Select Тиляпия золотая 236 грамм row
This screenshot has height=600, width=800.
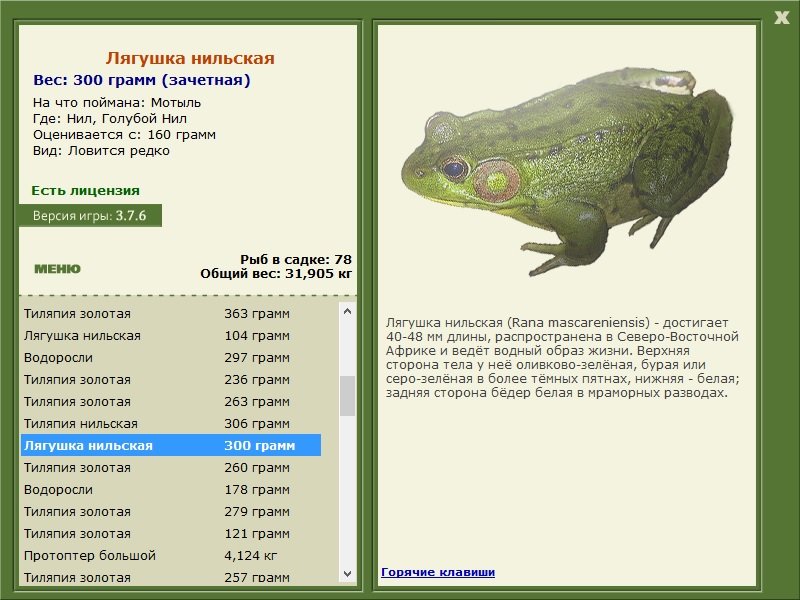pos(170,380)
